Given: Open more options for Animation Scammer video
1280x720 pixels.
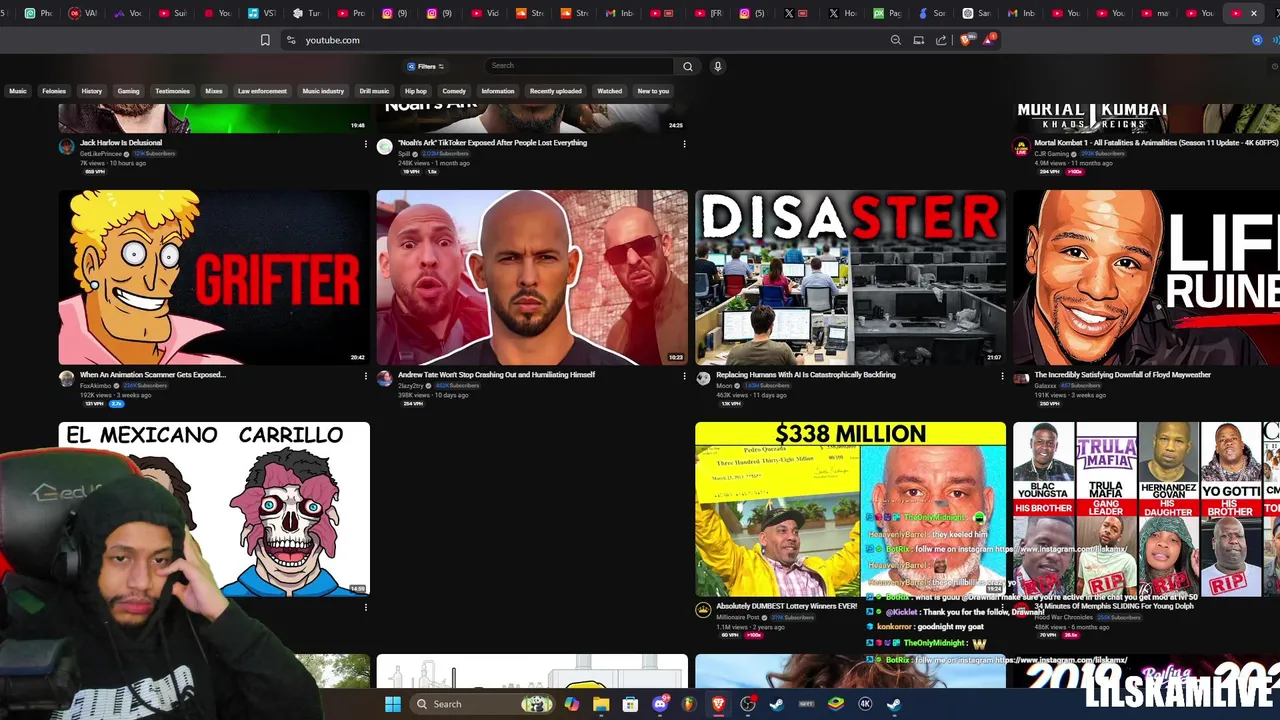Looking at the screenshot, I should point(366,376).
